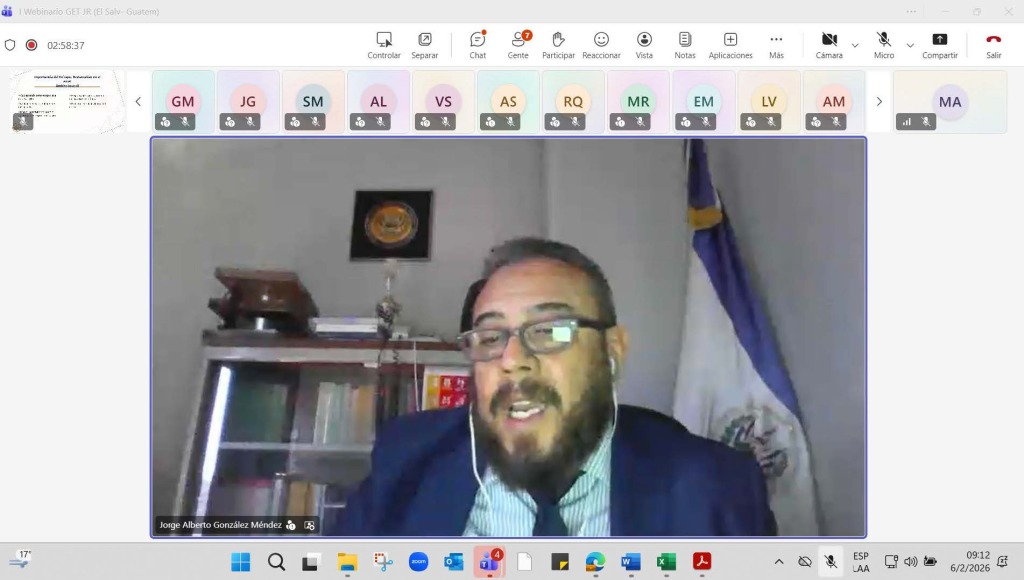Viewport: 1024px width, 580px height.
Task: Open Aplicaciones add-ins
Action: coord(730,45)
